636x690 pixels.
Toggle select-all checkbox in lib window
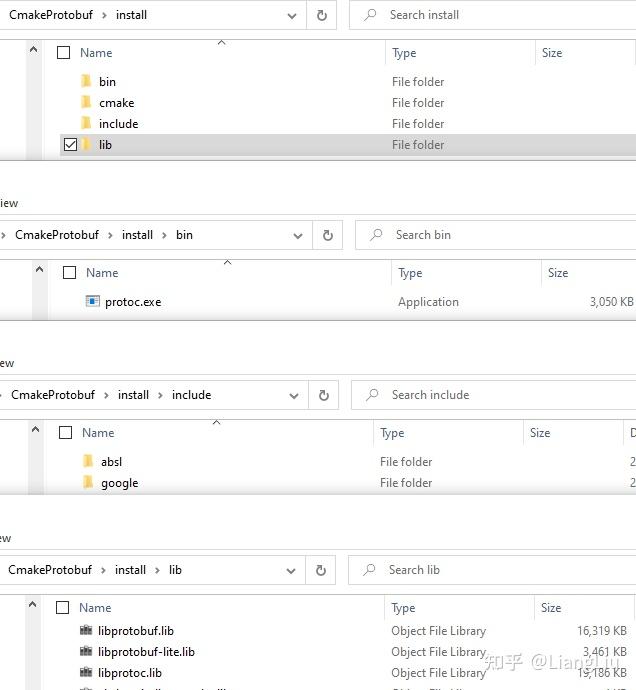(63, 608)
